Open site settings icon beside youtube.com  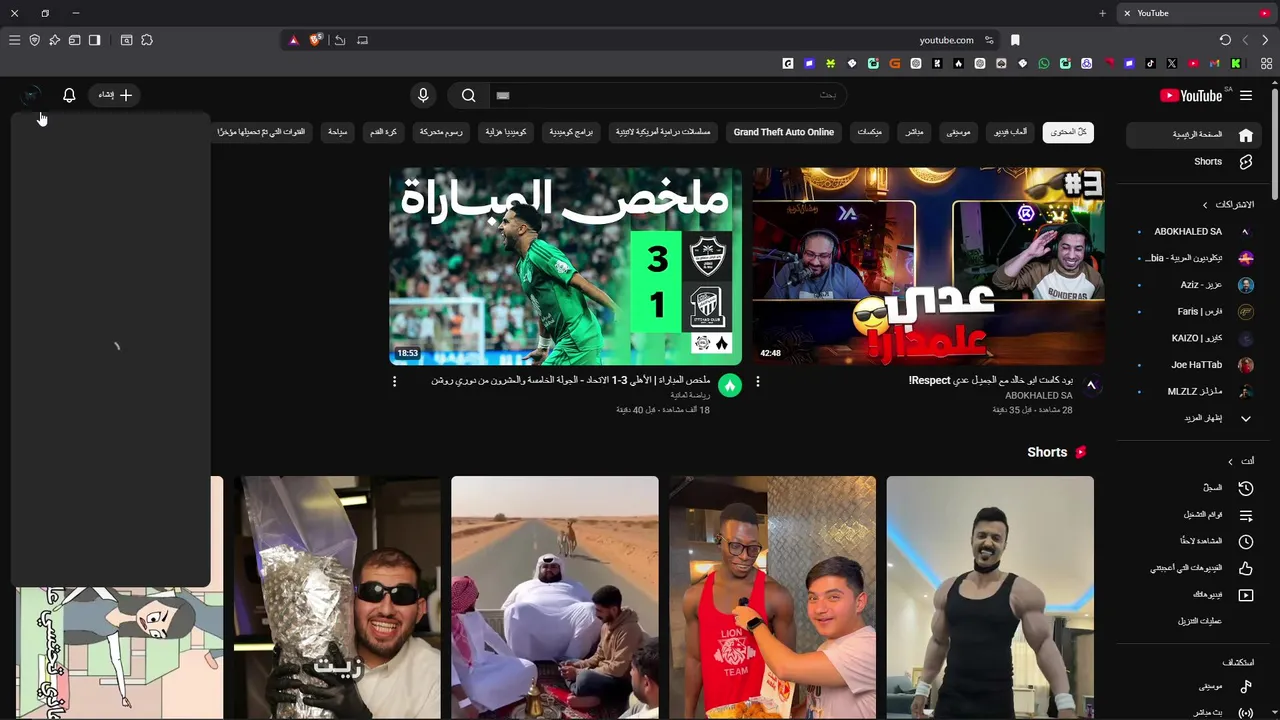coord(989,40)
